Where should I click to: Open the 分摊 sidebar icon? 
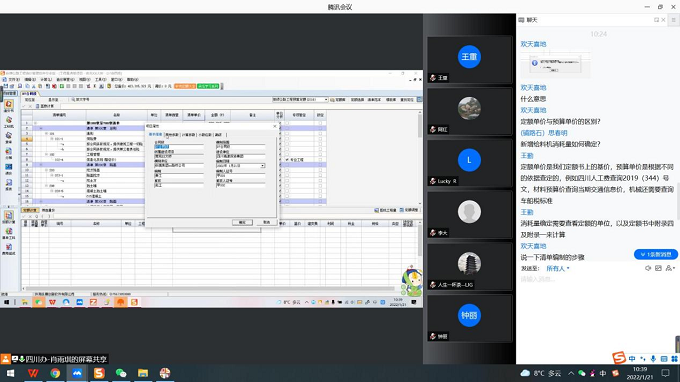point(9,153)
